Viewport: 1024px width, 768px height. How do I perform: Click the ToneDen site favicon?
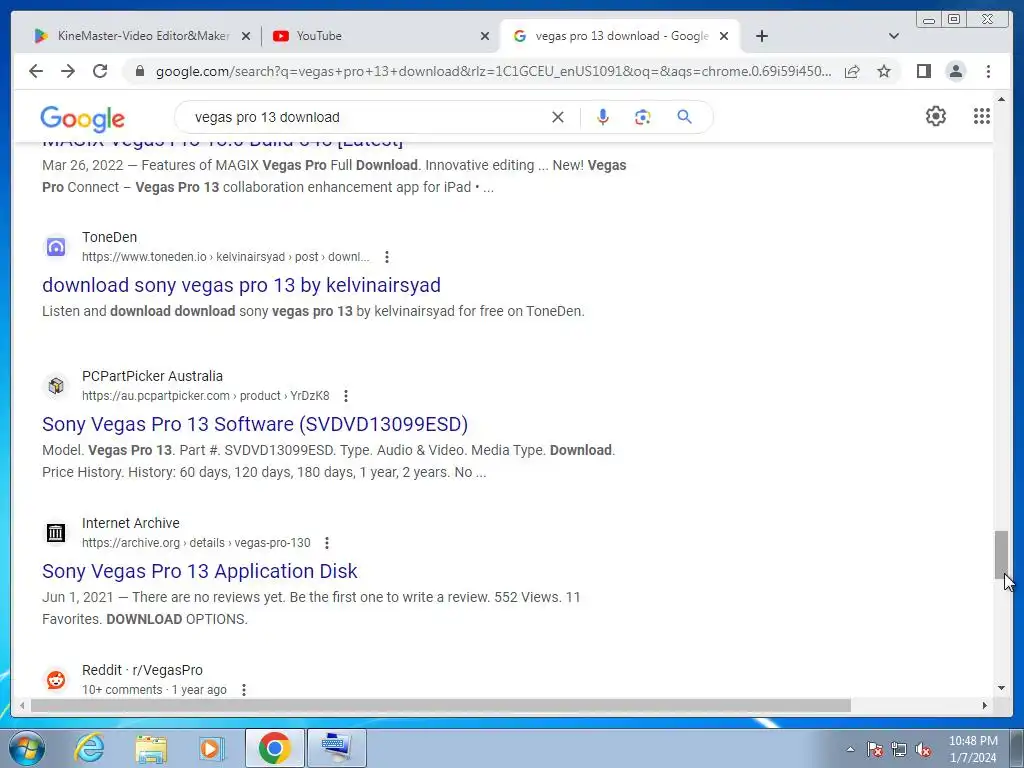[56, 247]
